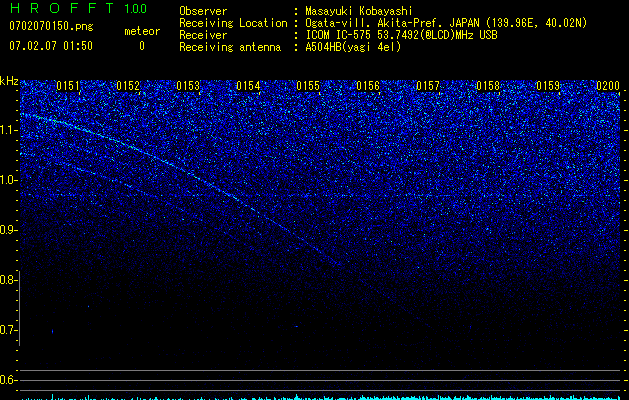629x400 pixels.
Task: Click the 0151 time marker
Action: tap(68, 85)
